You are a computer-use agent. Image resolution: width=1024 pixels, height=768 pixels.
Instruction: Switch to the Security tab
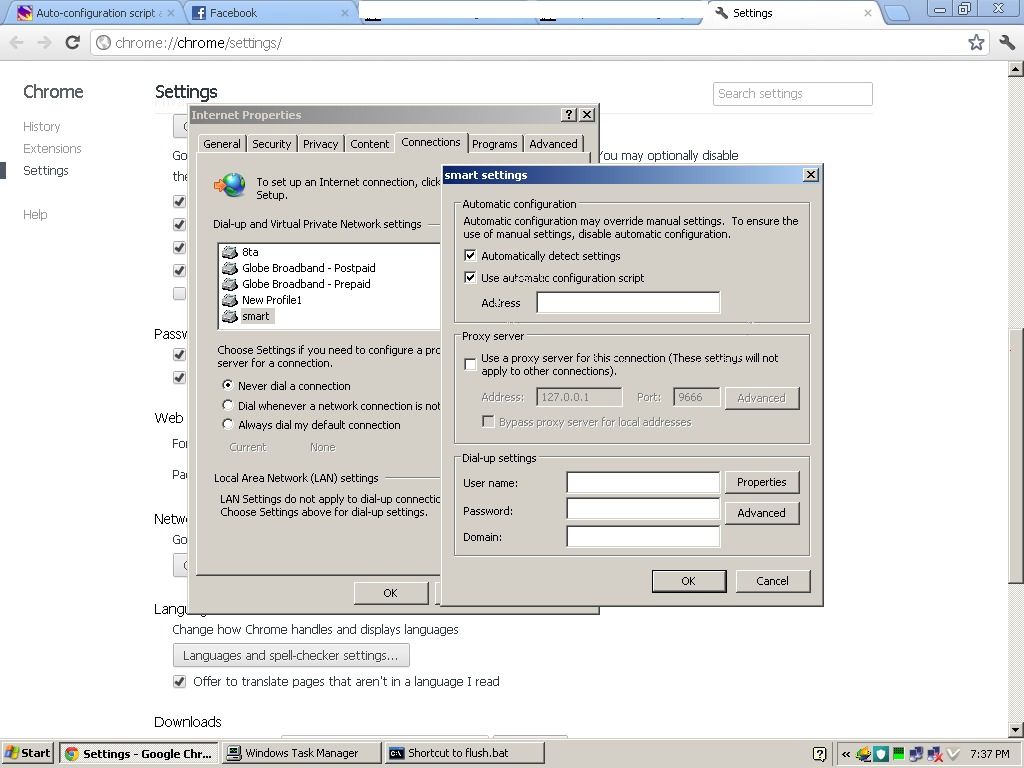click(x=272, y=144)
